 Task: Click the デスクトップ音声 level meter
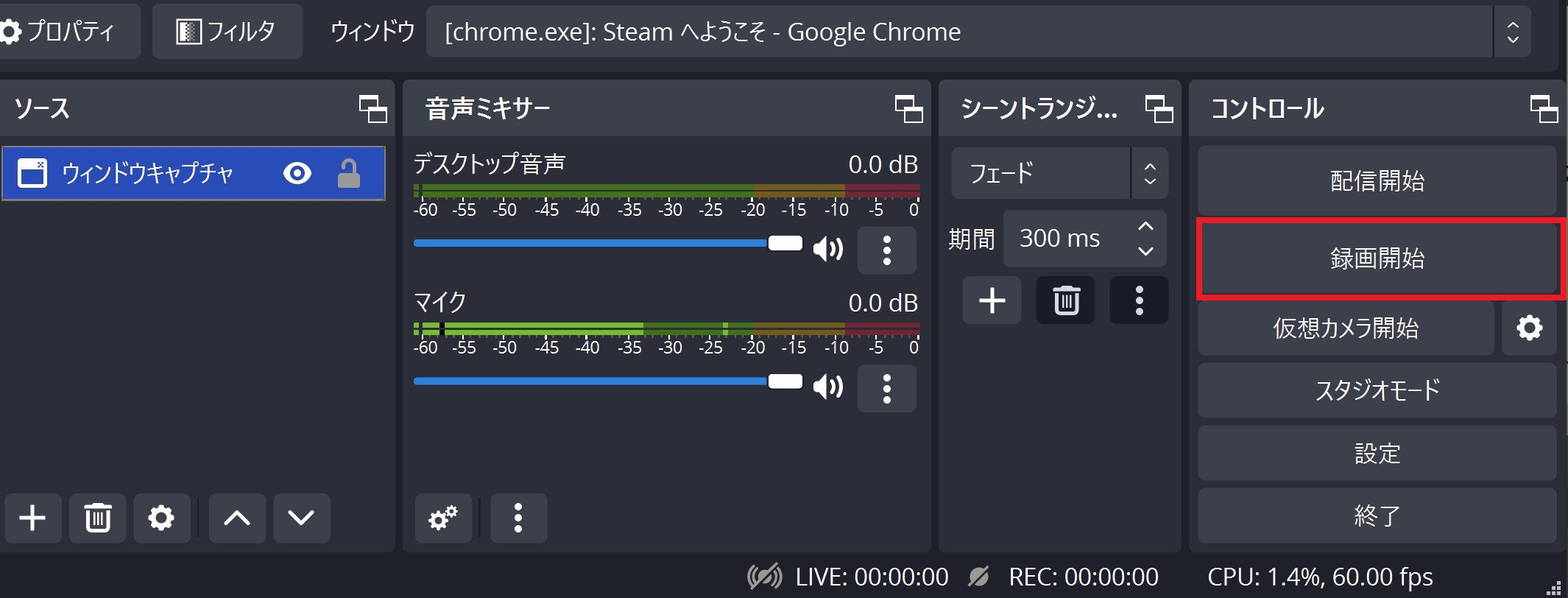(667, 191)
